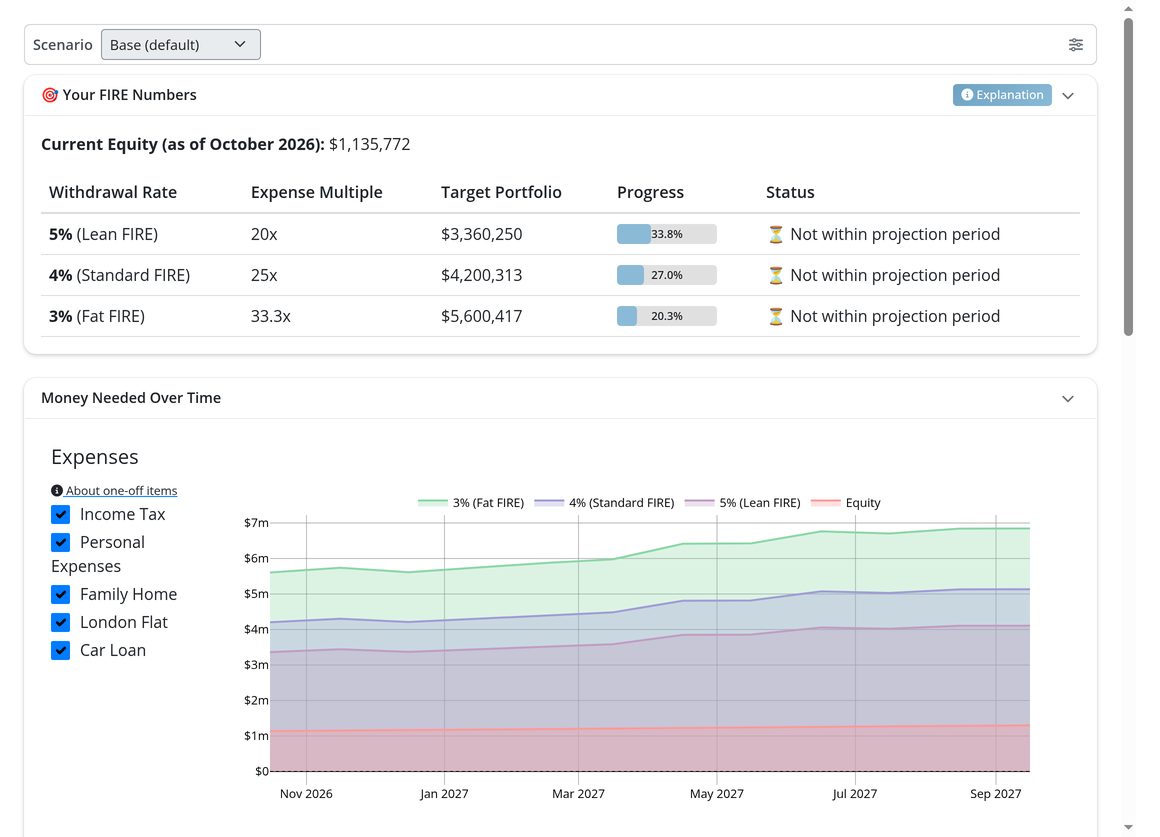Toggle the 5% (Lean FIRE) legend series
The image size is (1160, 837).
tap(742, 502)
